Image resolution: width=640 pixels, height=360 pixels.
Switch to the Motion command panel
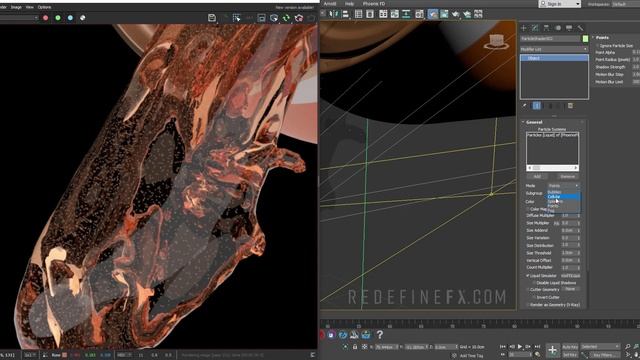[x=558, y=28]
